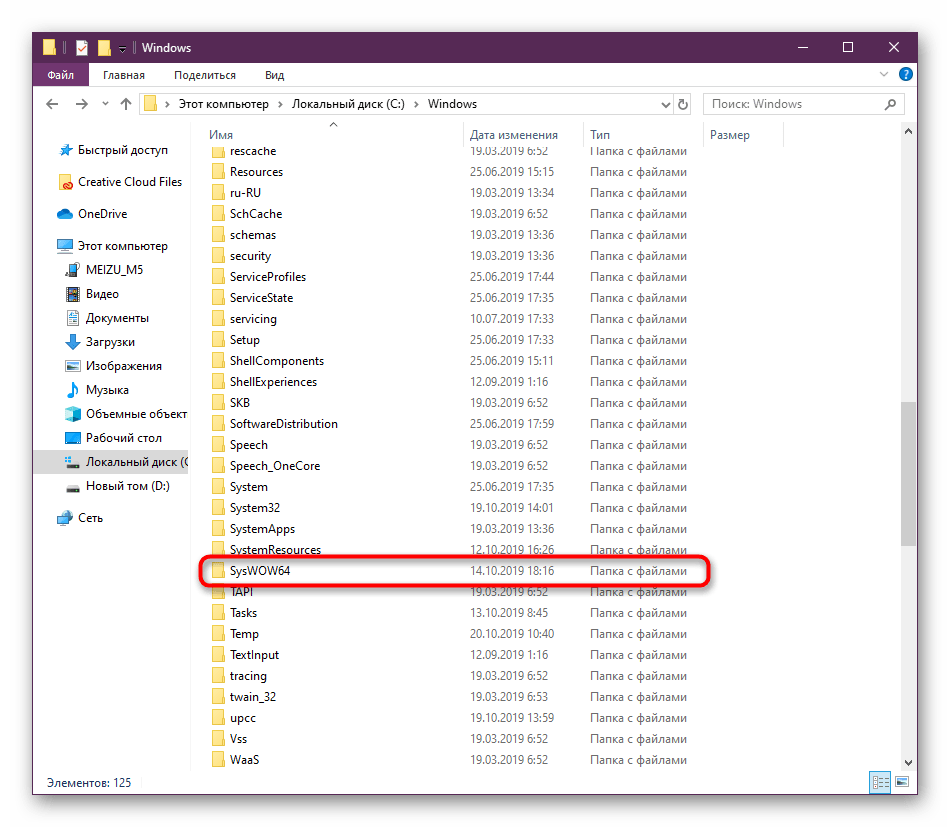The width and height of the screenshot is (950, 827).
Task: Refresh the Windows folder view
Action: point(683,104)
